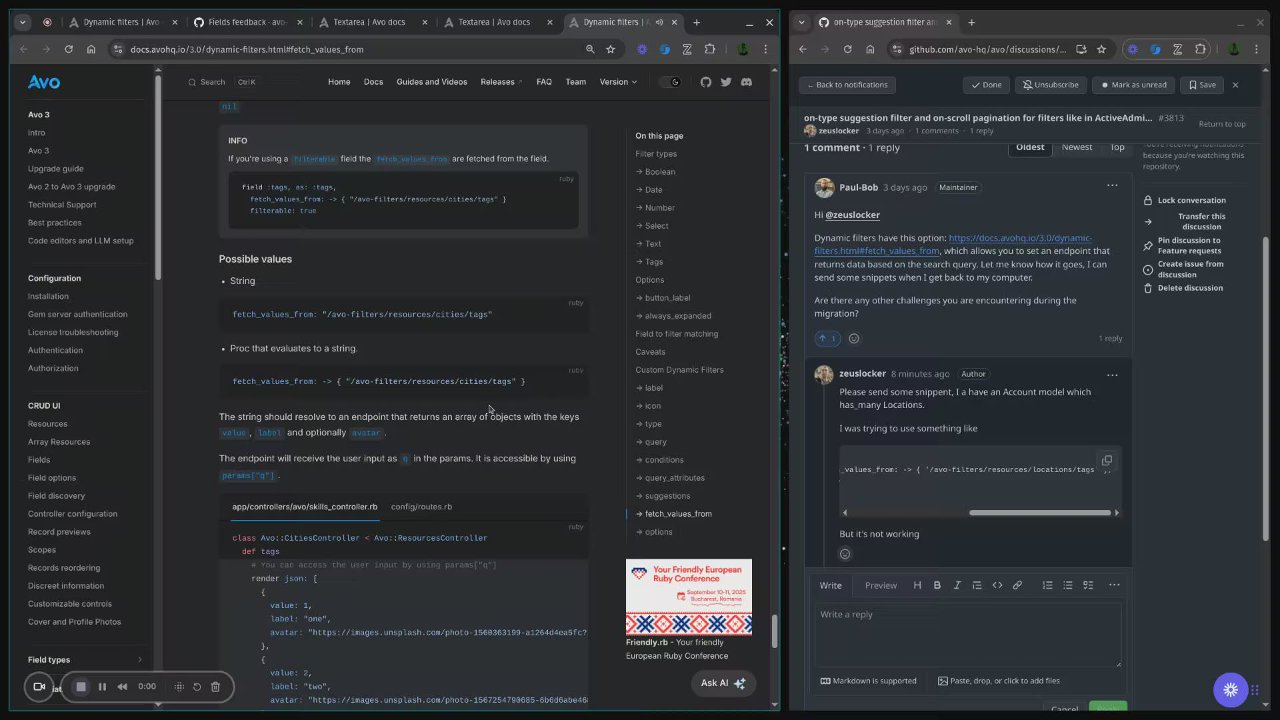This screenshot has width=1280, height=720.
Task: Insert task list in reply editor
Action: tap(1088, 585)
